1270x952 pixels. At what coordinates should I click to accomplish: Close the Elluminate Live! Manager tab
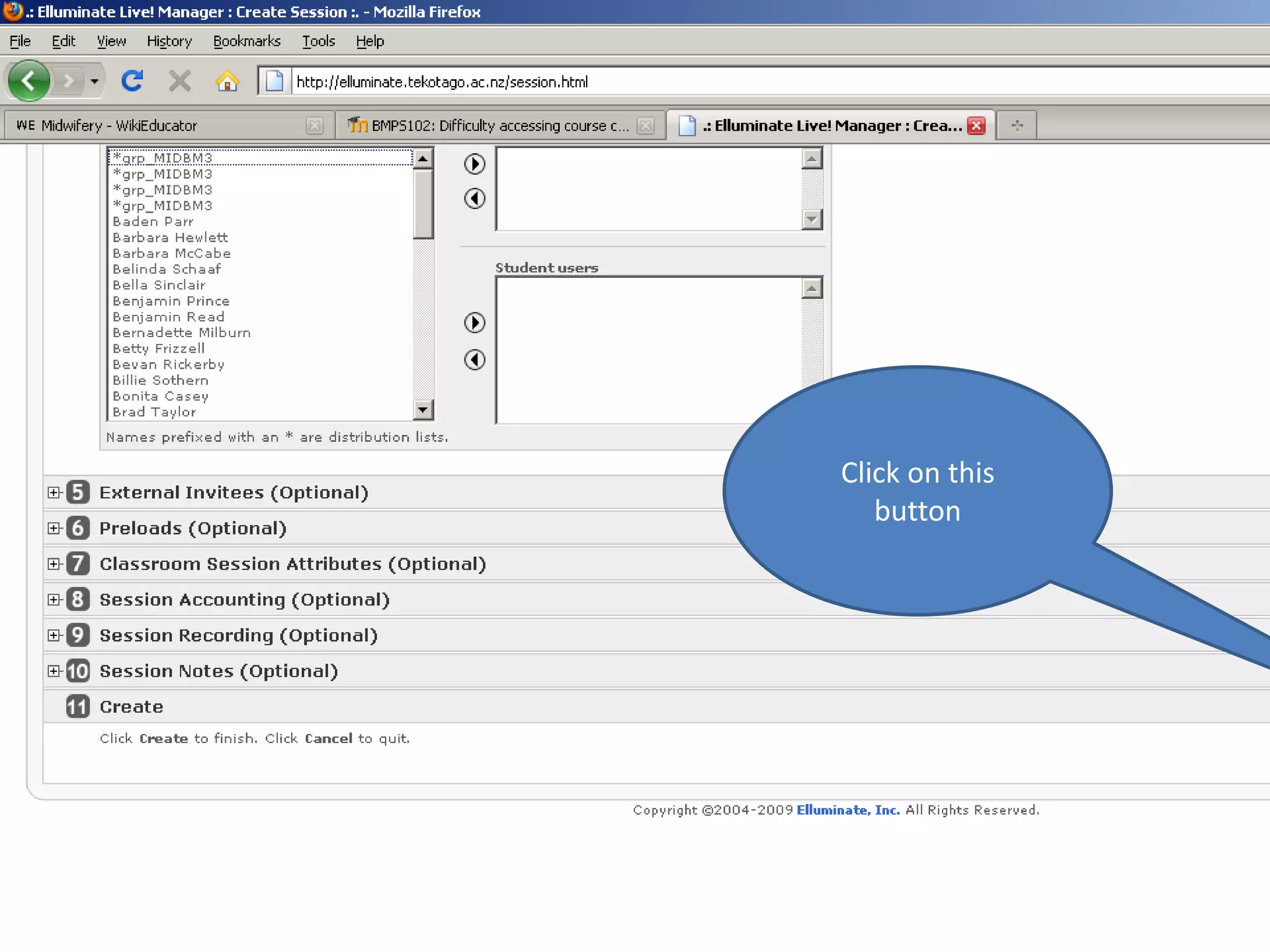[977, 126]
